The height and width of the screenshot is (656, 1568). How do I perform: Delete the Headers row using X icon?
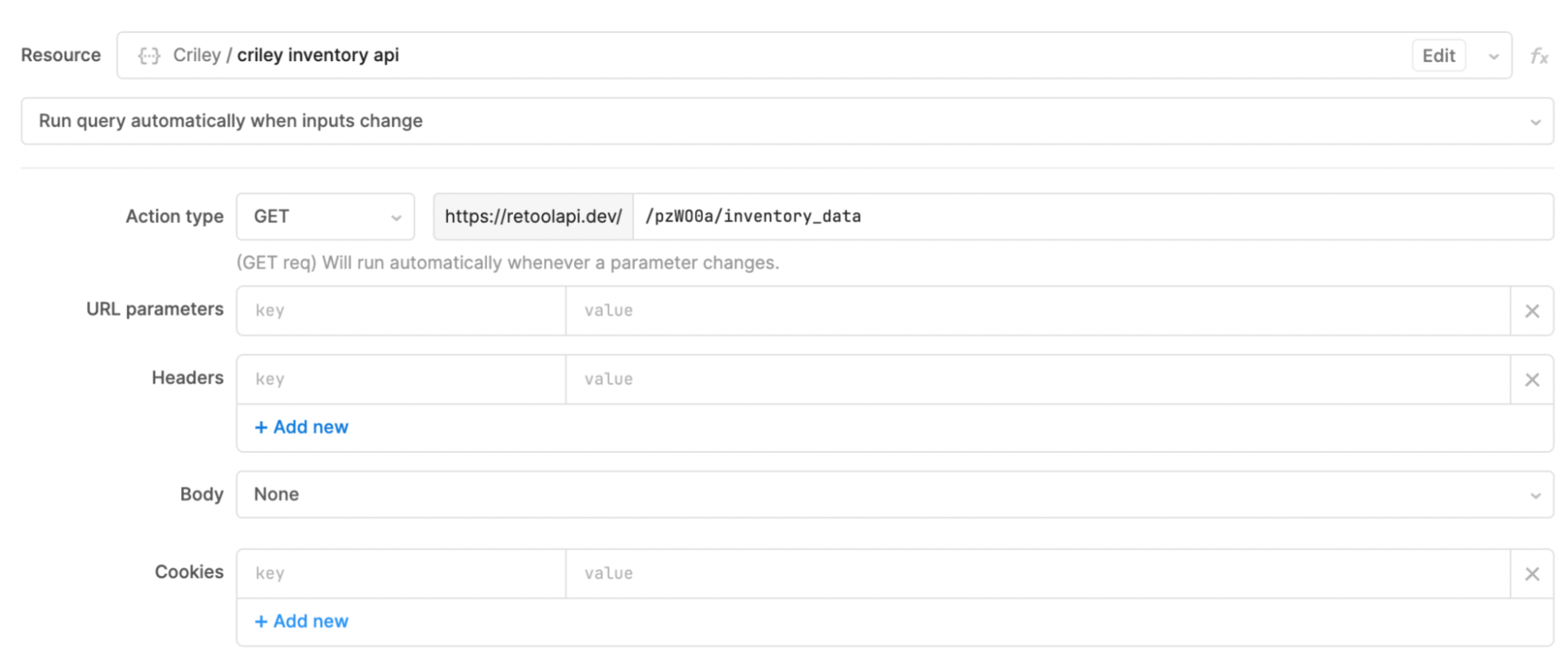[x=1531, y=380]
